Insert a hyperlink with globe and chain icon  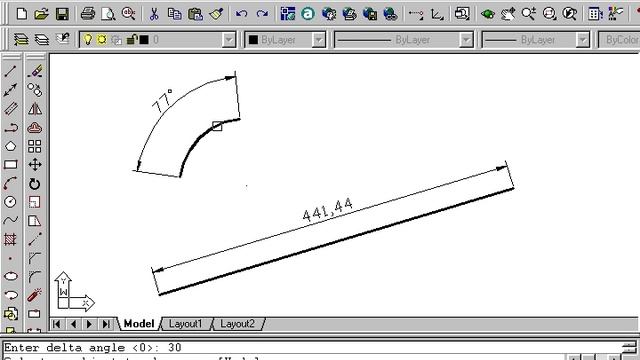click(391, 14)
